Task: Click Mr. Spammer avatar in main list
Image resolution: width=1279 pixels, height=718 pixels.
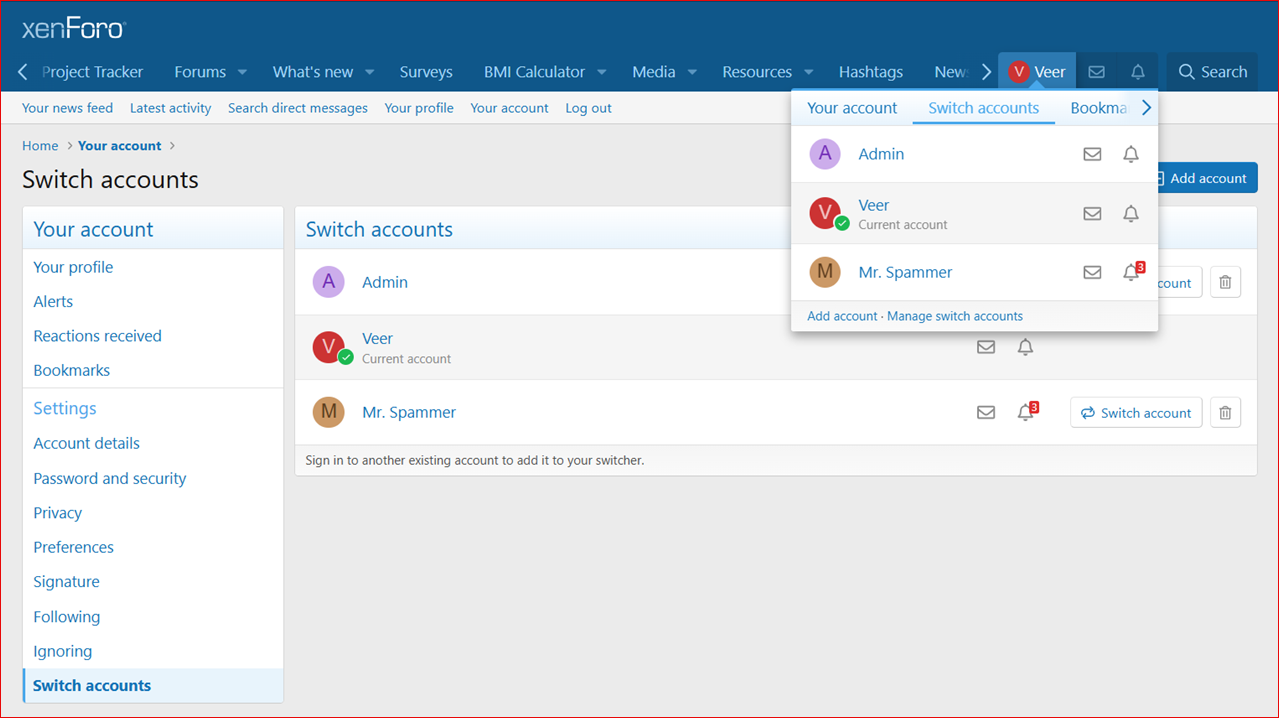Action: pos(328,412)
